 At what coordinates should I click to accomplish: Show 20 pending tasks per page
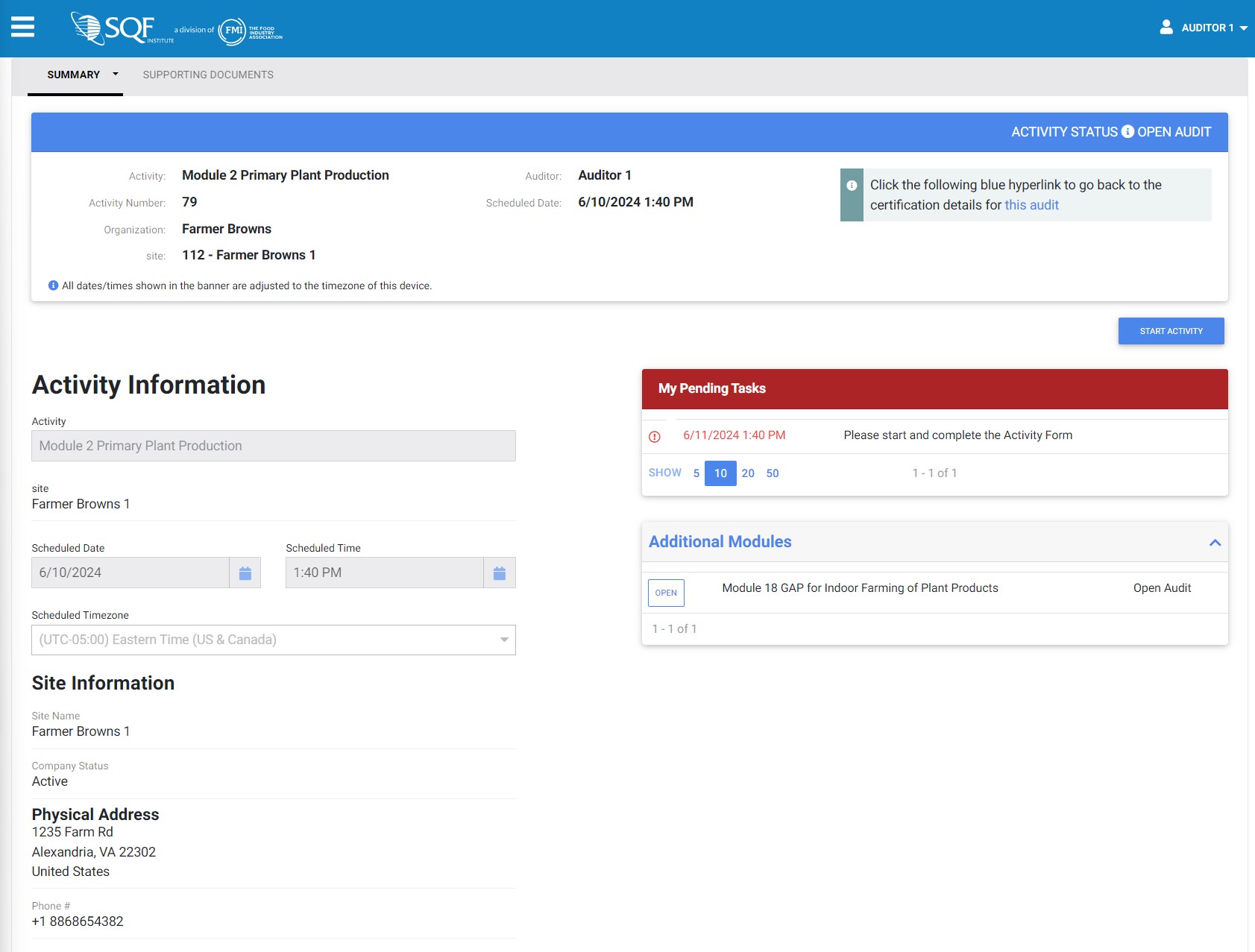click(x=748, y=473)
